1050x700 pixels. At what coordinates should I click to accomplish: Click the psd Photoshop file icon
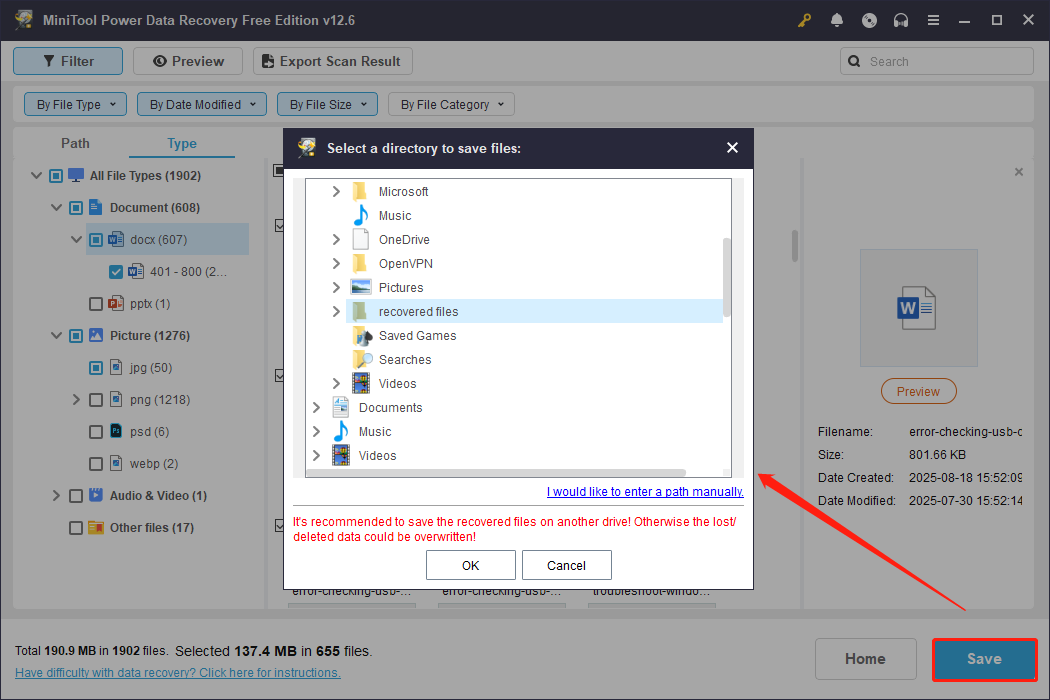click(x=116, y=431)
